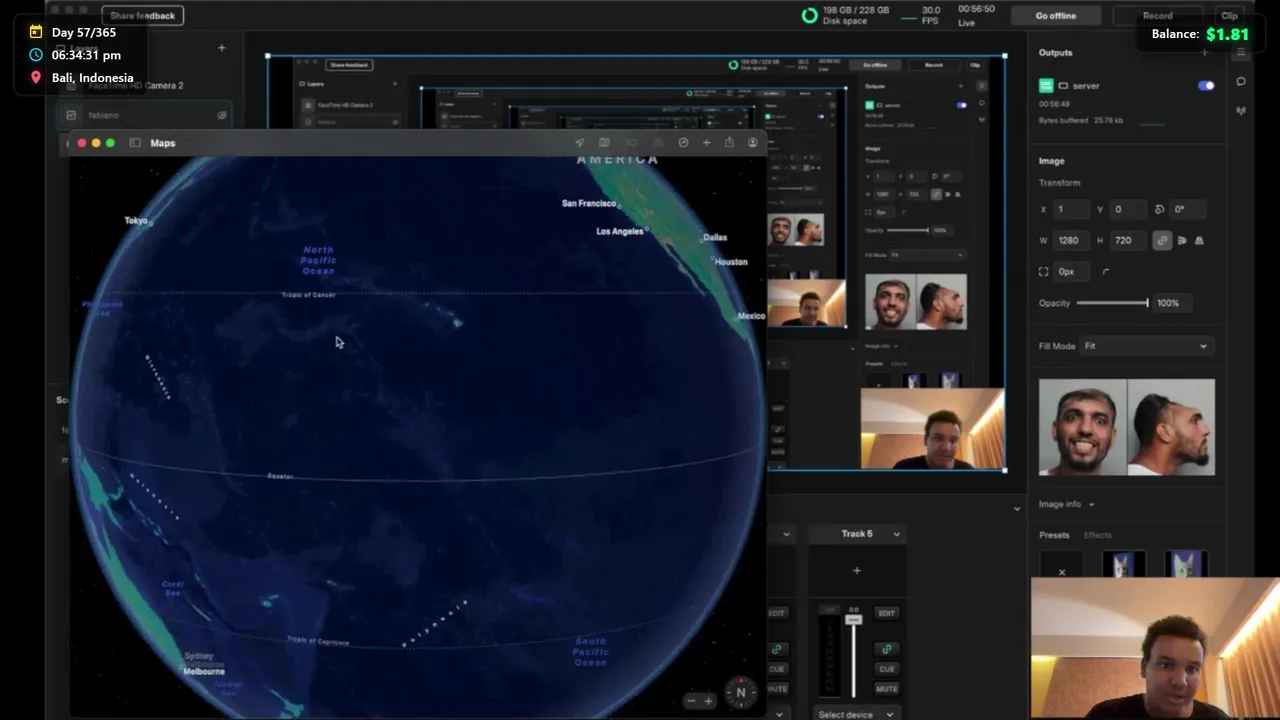Select the FaceTime HD Camera 2 layer

tap(145, 86)
